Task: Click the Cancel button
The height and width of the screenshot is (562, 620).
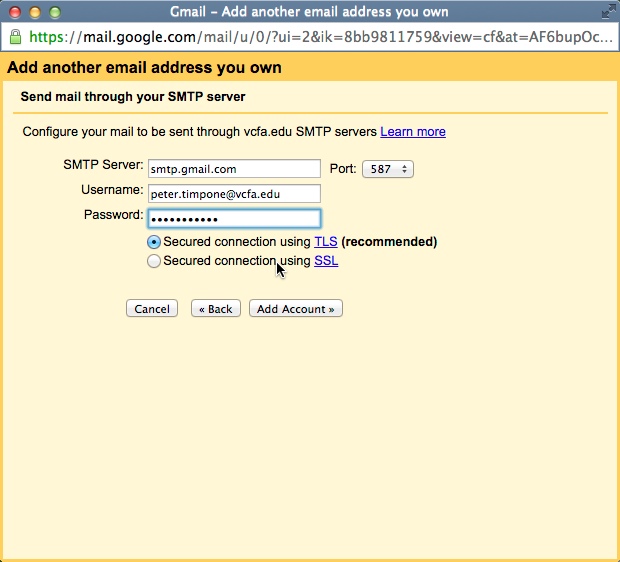Action: point(152,308)
